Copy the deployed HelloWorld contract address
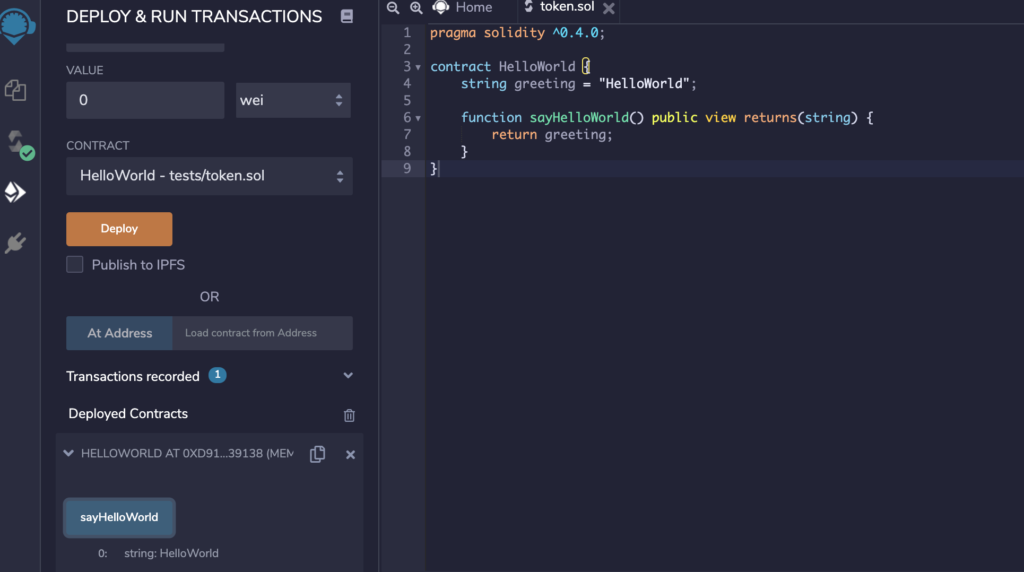The width and height of the screenshot is (1024, 572). (x=317, y=454)
